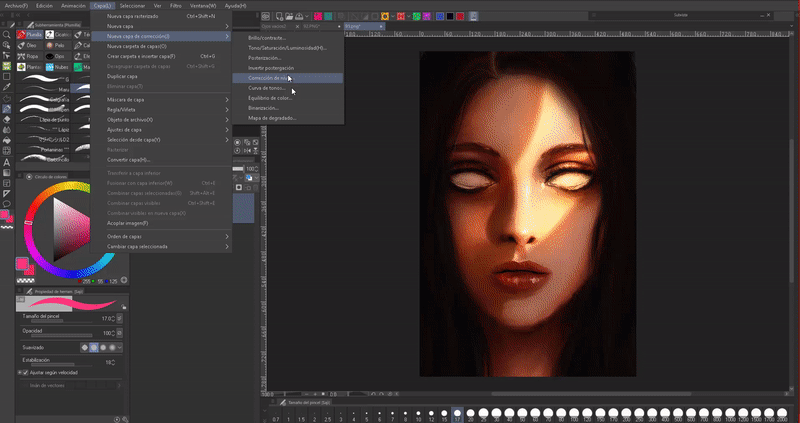Viewport: 800px width, 423px height.
Task: Choose the Plumilla pen sub tool
Action: point(32,34)
